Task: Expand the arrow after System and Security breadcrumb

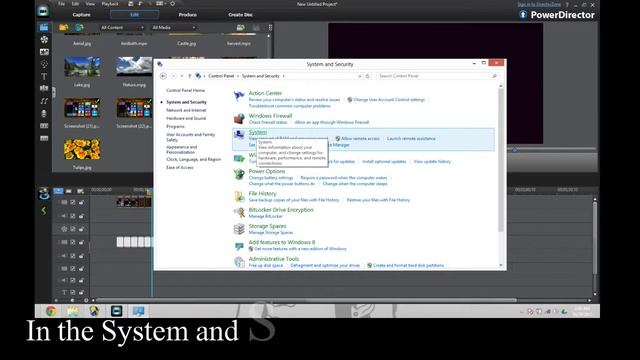Action: [x=284, y=76]
